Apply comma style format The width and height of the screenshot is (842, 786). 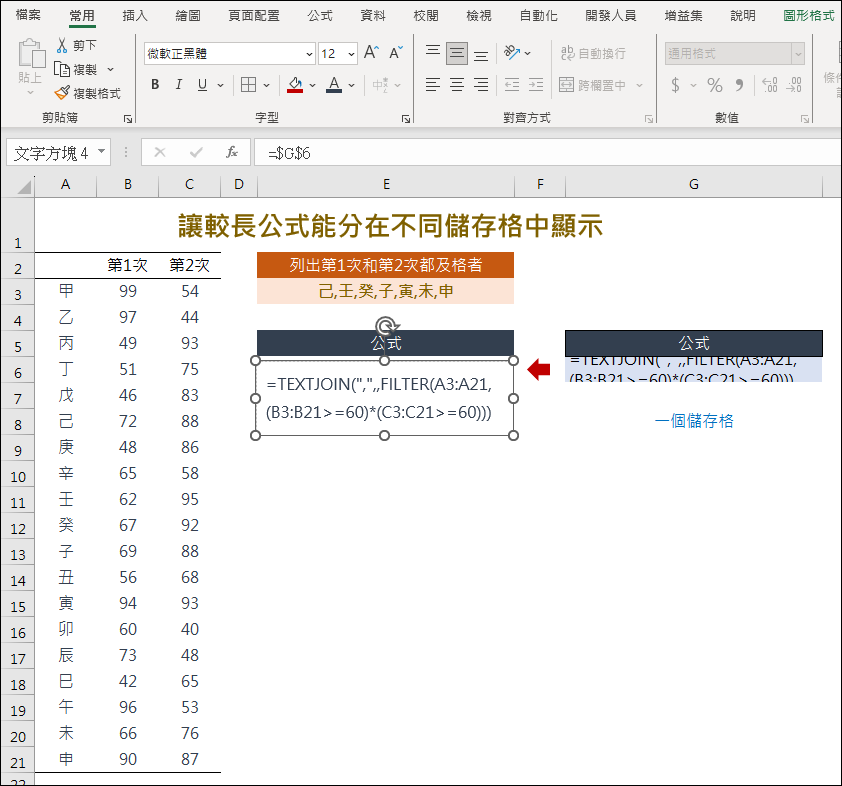[x=739, y=85]
